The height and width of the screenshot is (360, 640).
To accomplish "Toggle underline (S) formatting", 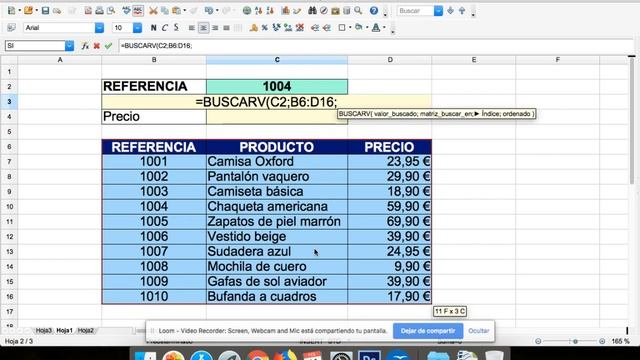I will (176, 28).
